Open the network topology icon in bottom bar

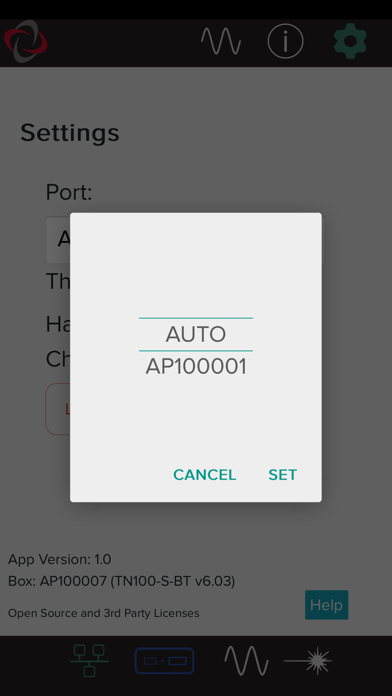pyautogui.click(x=89, y=660)
